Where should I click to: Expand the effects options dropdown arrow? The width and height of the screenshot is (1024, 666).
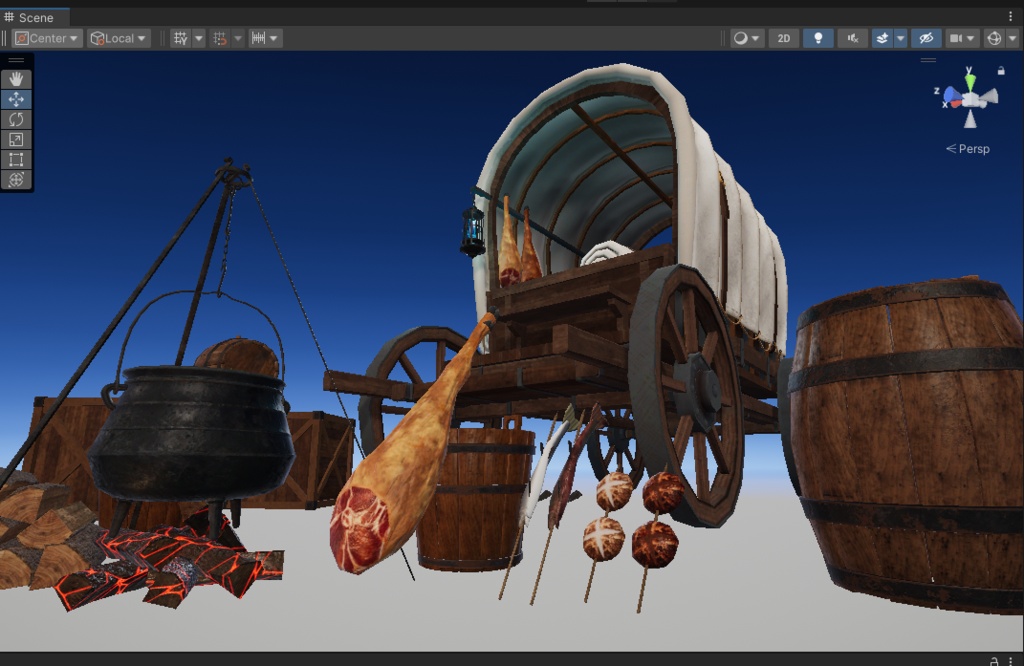(x=901, y=39)
